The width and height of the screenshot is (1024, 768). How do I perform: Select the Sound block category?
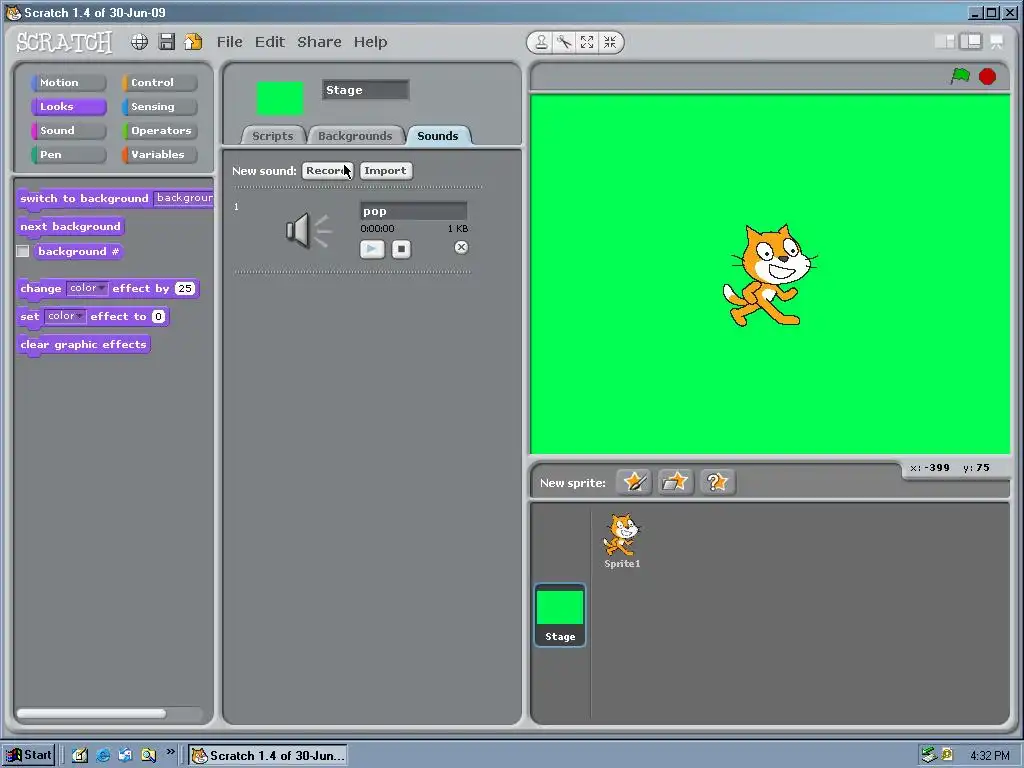click(68, 131)
